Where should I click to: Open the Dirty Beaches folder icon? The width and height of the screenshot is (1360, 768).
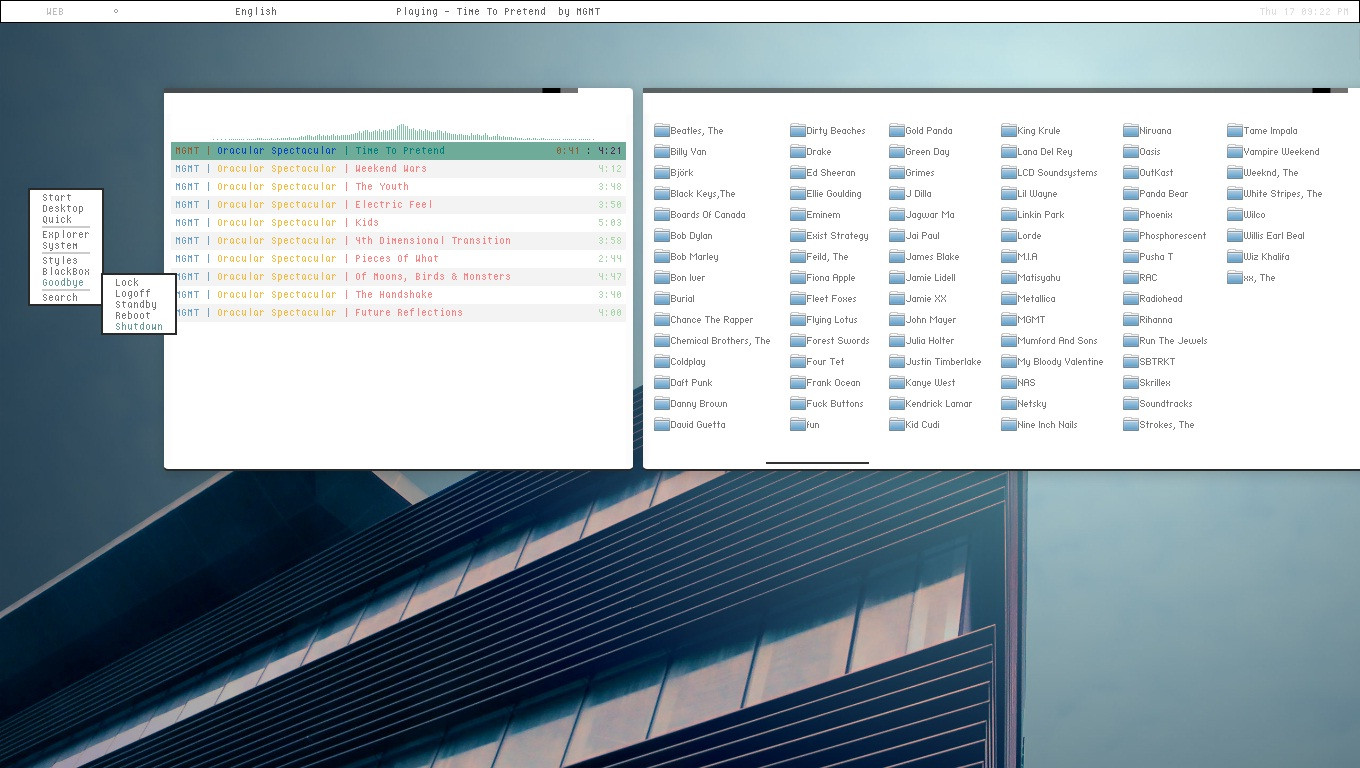pyautogui.click(x=798, y=131)
